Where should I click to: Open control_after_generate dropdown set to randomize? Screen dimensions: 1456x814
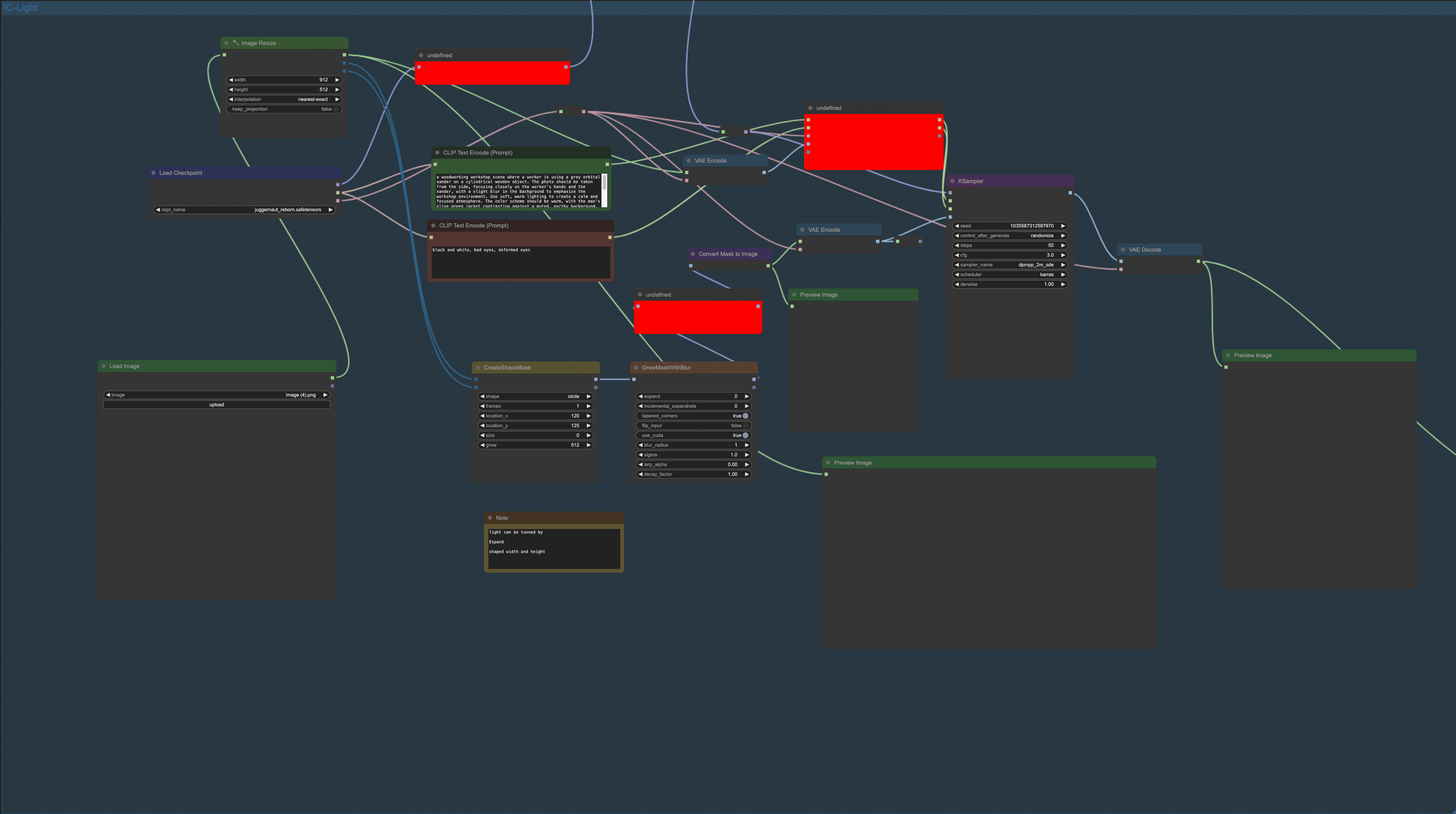pyautogui.click(x=1009, y=236)
